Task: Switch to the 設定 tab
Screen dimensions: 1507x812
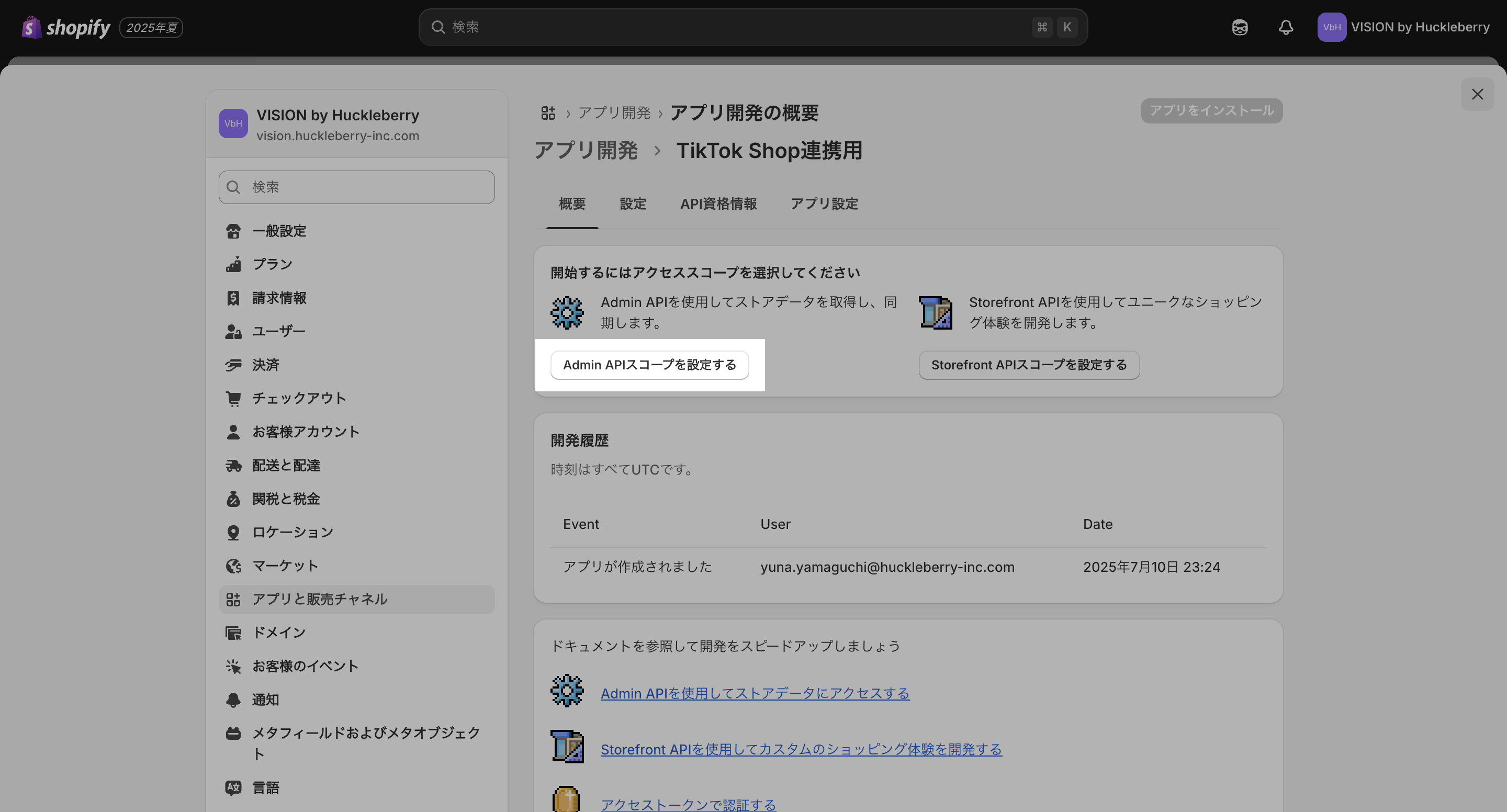Action: point(633,204)
